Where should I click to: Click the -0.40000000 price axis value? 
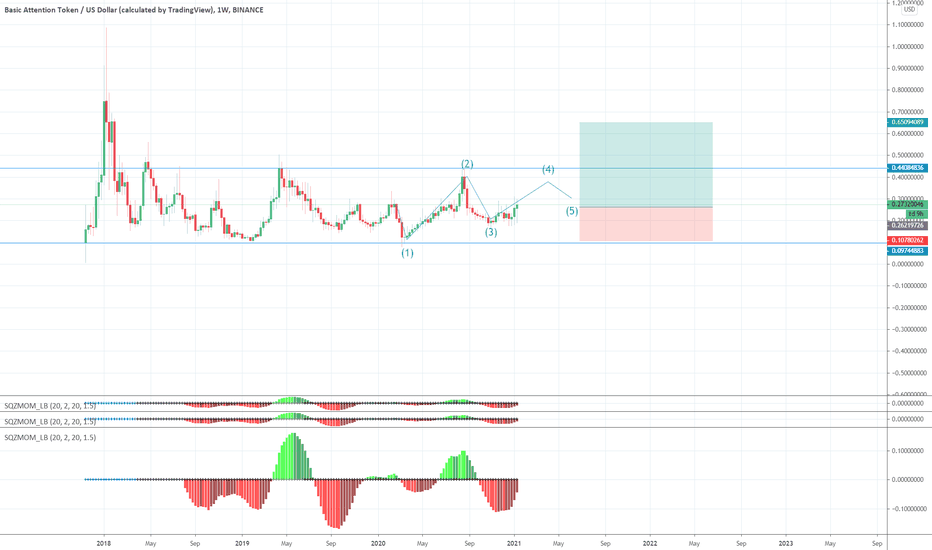tap(908, 351)
